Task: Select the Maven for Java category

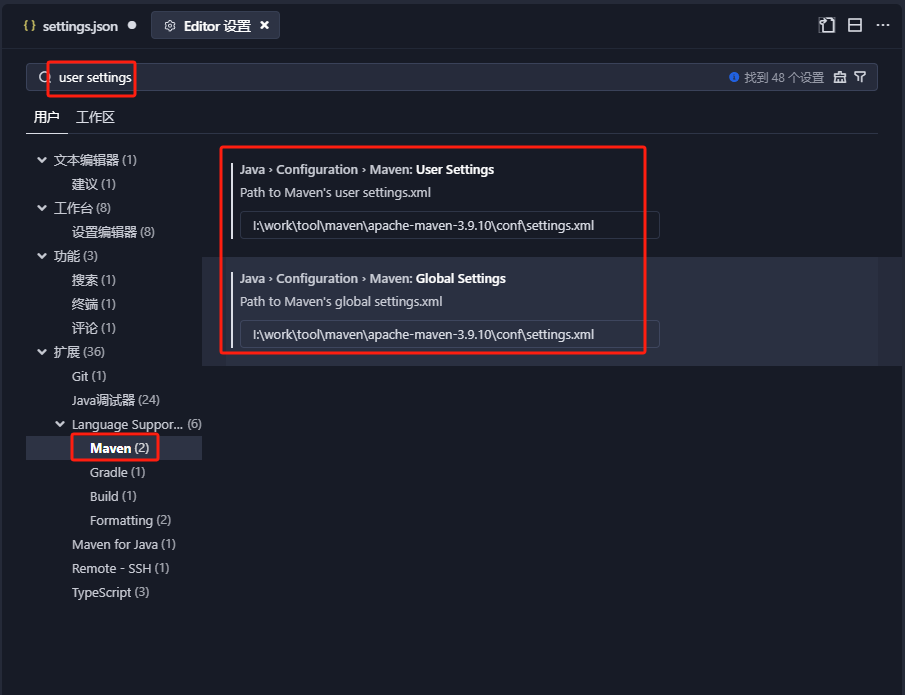Action: pyautogui.click(x=123, y=544)
